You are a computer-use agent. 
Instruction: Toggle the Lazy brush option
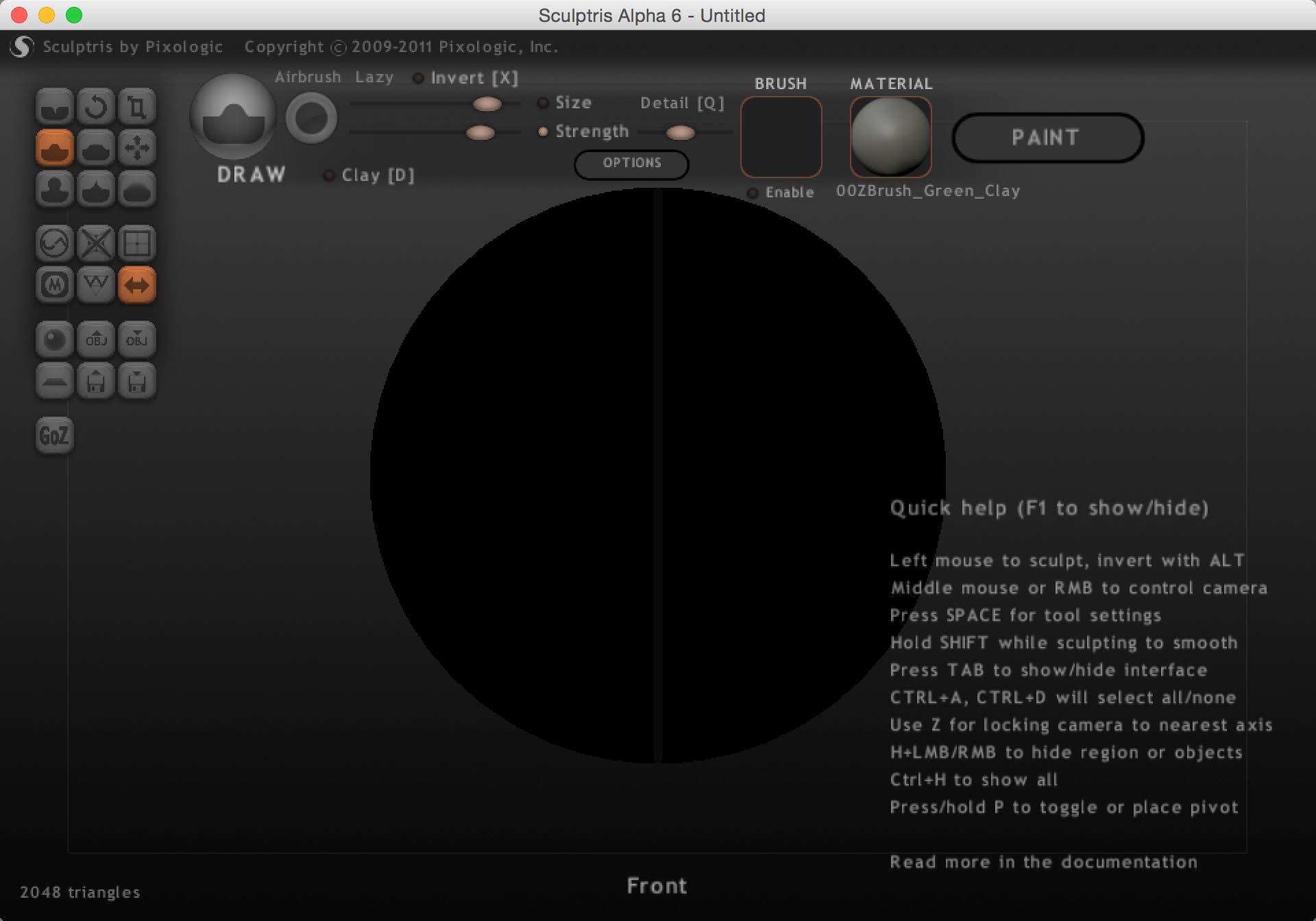coord(374,77)
